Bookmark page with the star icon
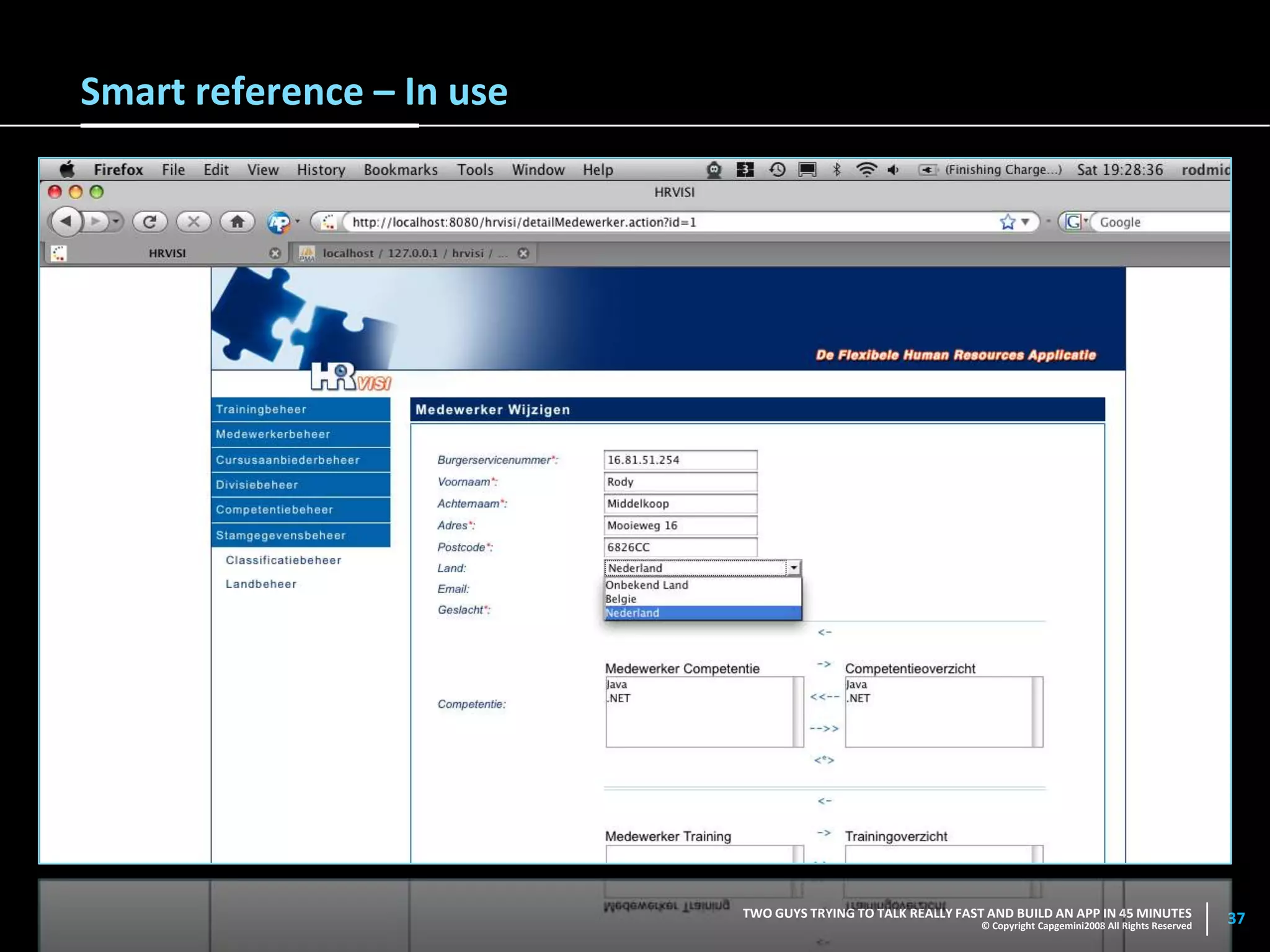1270x952 pixels. tap(1008, 222)
